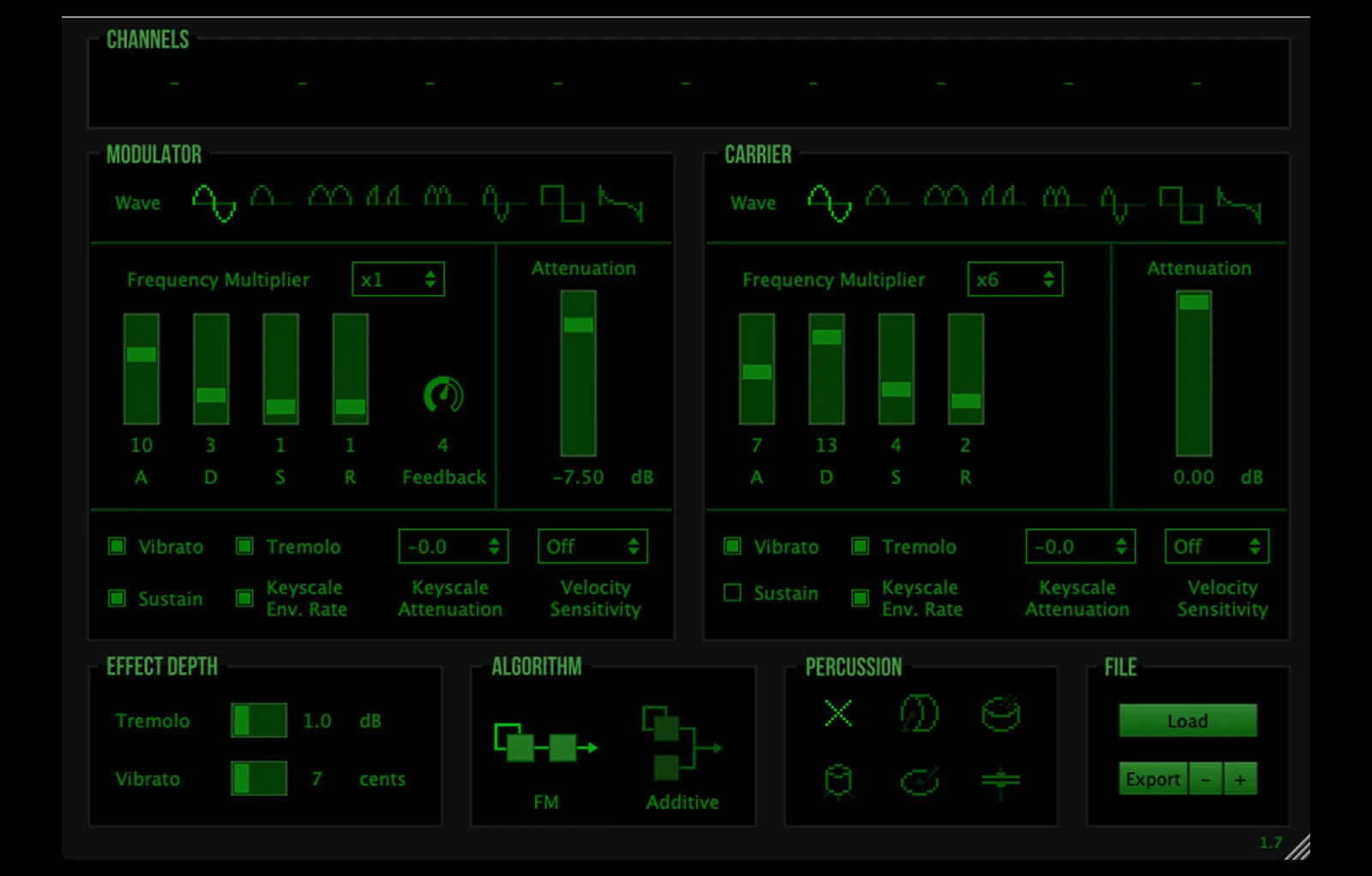Image resolution: width=1372 pixels, height=876 pixels.
Task: Select the tom-tom percussion icon
Action: [x=838, y=781]
